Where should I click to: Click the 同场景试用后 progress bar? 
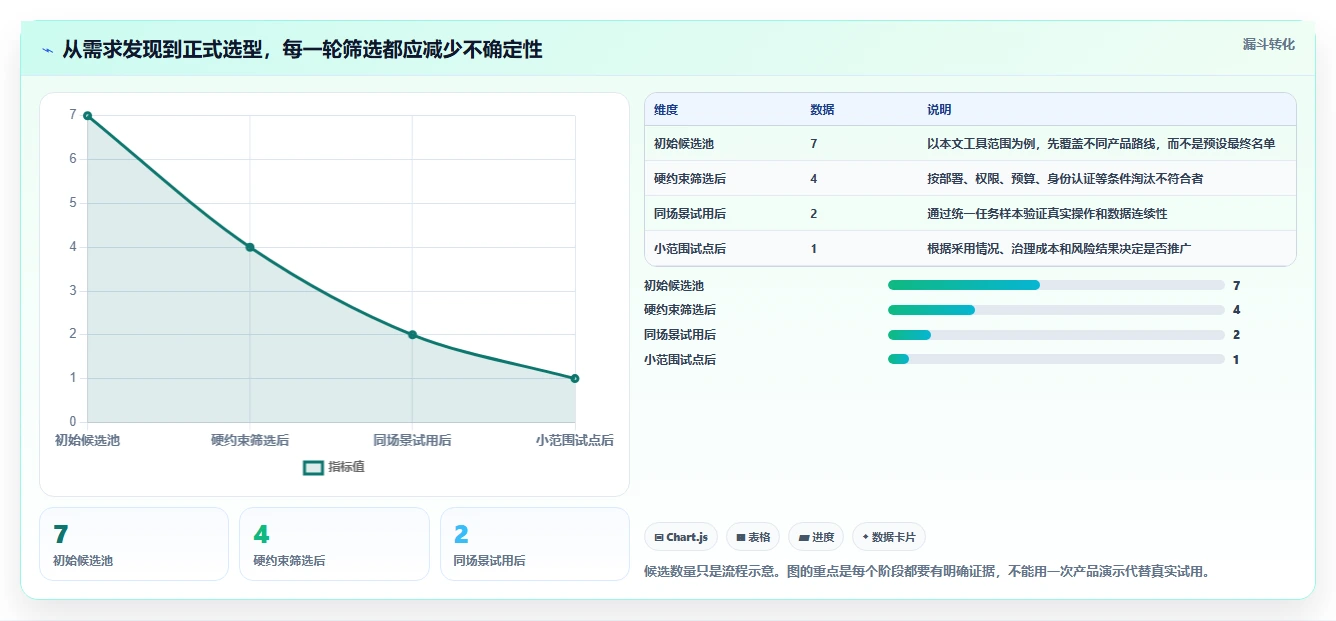point(1056,335)
